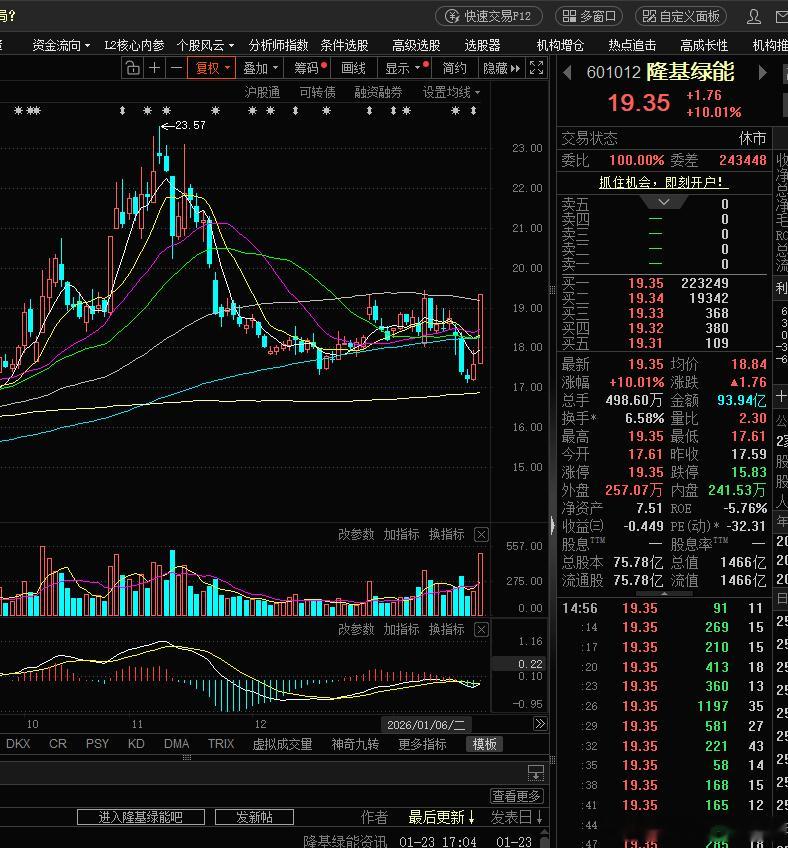Click 查看更多 view more button
Screen dimensions: 788x848
pos(516,796)
